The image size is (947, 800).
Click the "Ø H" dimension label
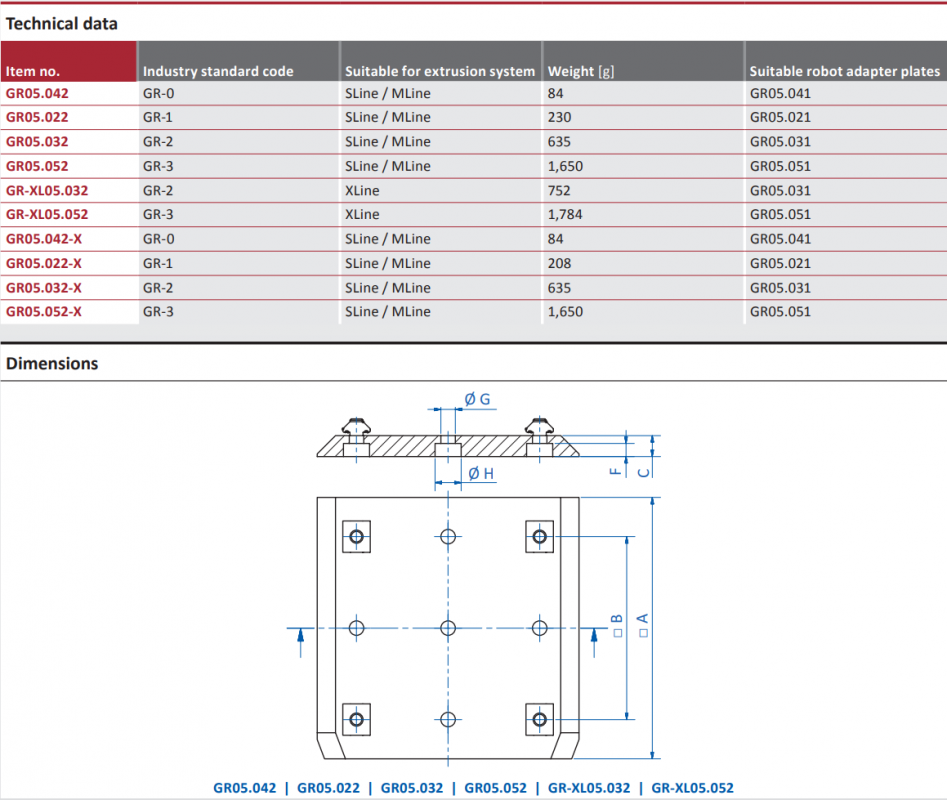tap(481, 474)
